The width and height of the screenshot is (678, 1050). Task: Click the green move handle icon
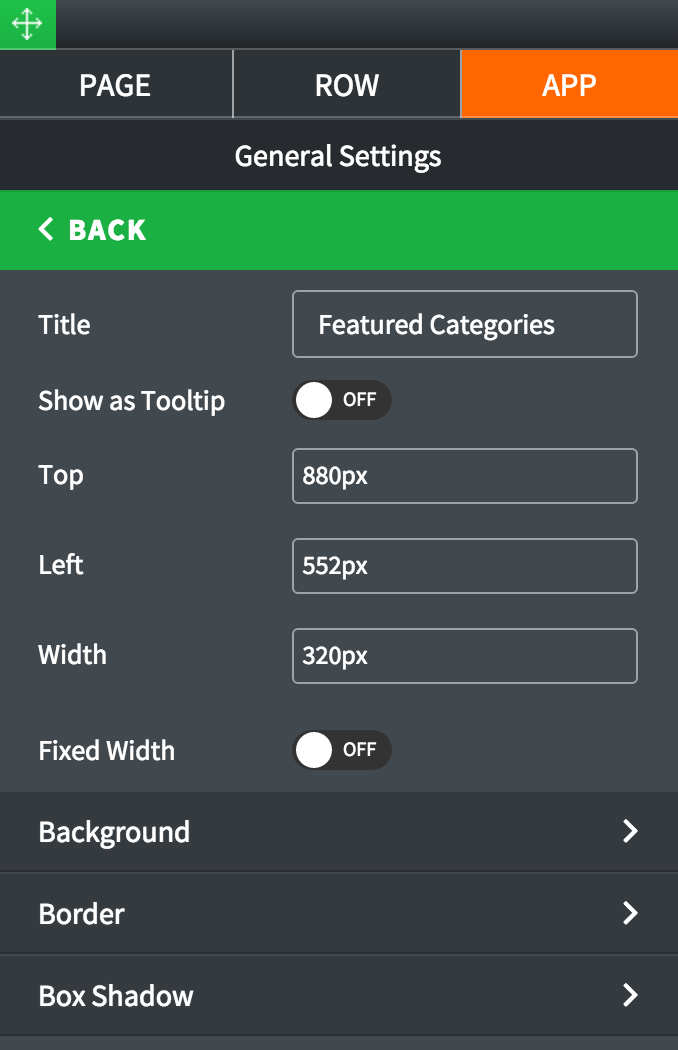[27, 24]
